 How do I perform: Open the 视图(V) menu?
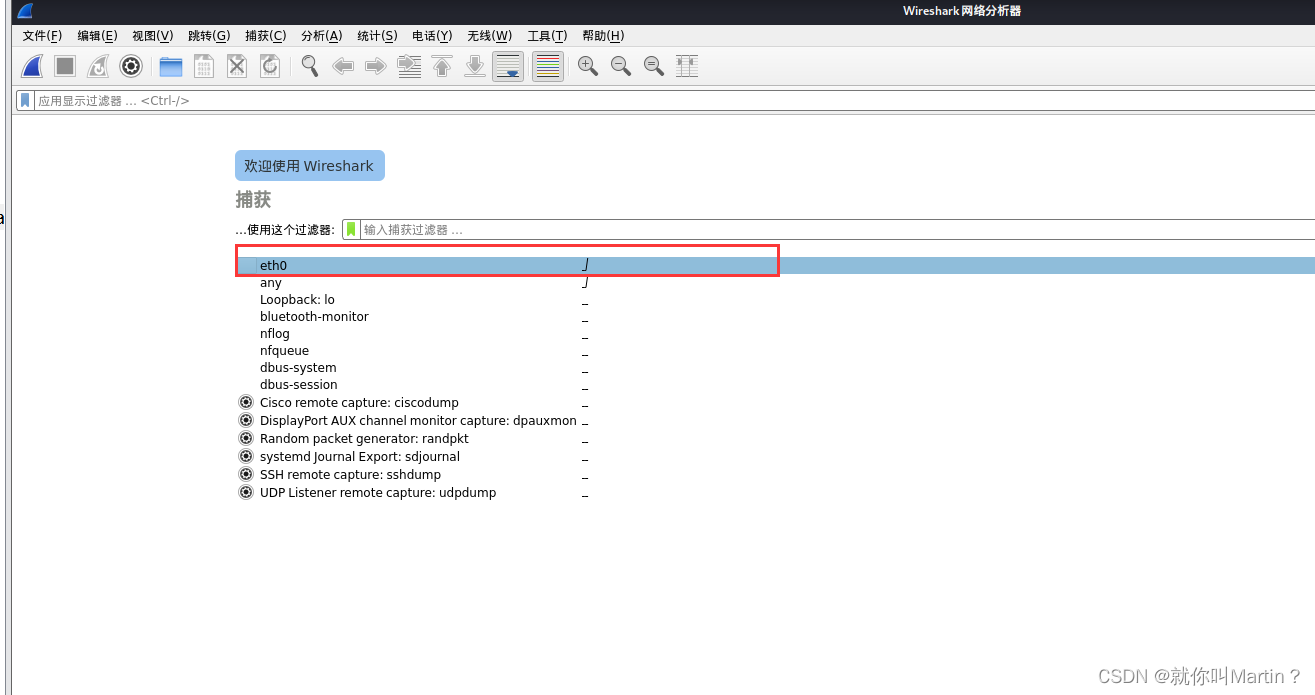(152, 36)
